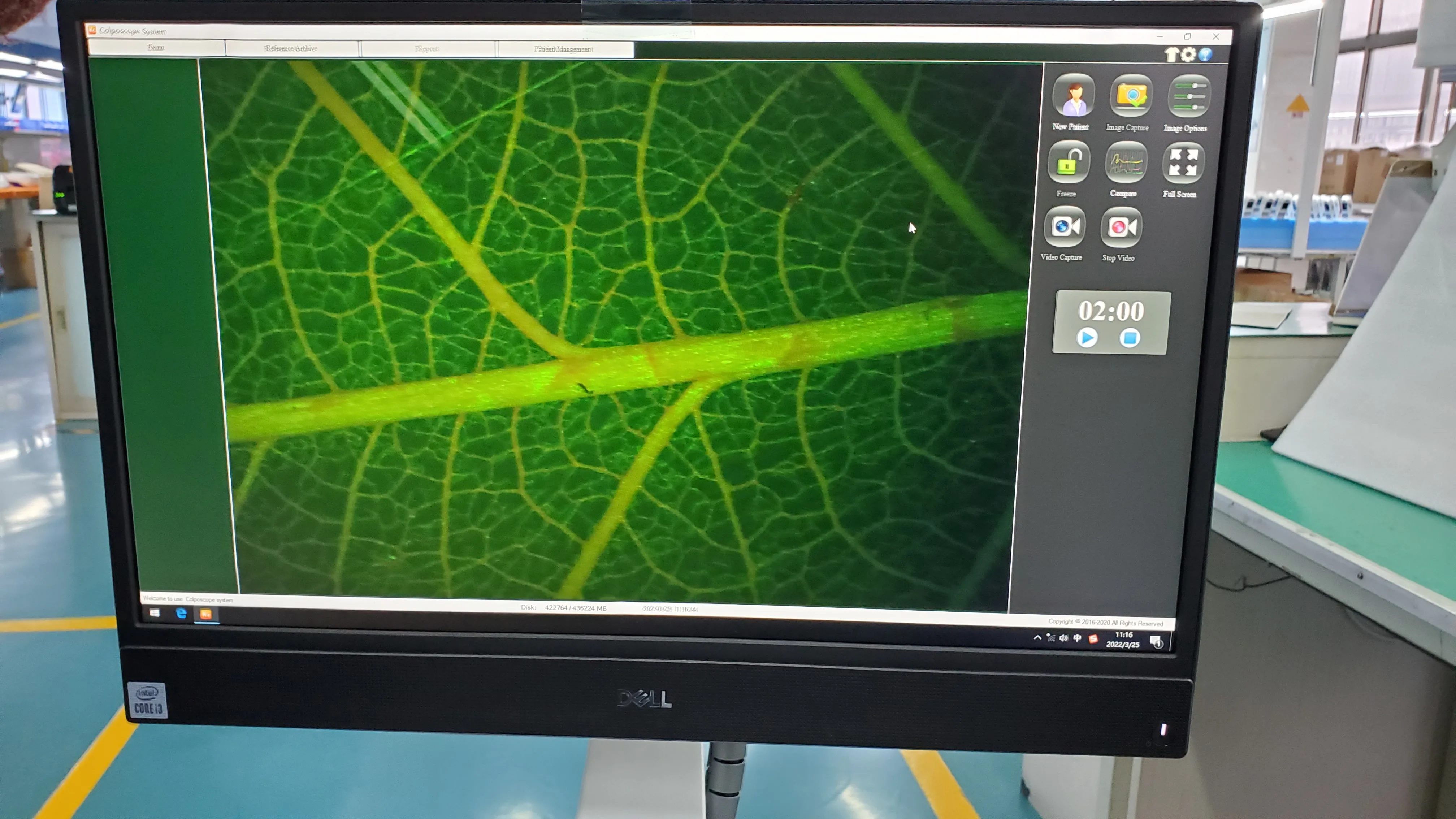Start the 02:00 timer with play
The image size is (1456, 819).
(1086, 338)
